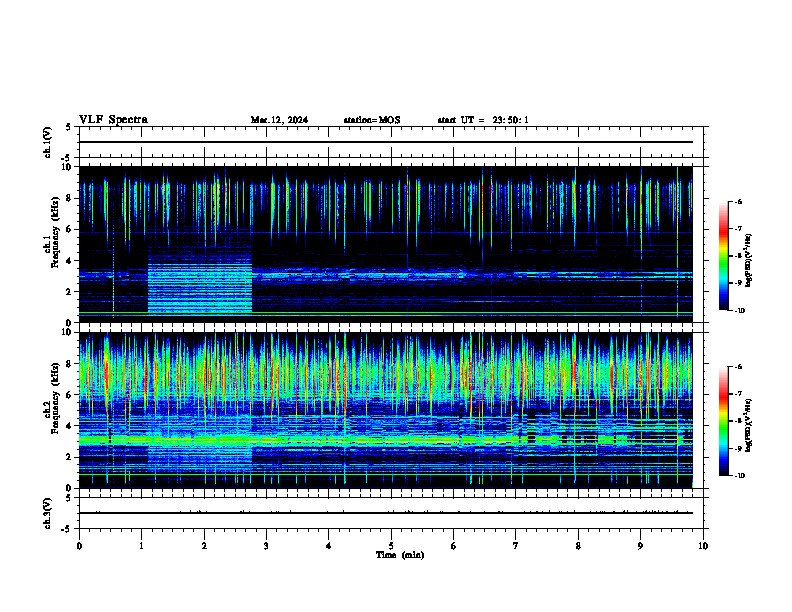Select the "start UT = 23:50: 1" text
This screenshot has width=792, height=612.
483,120
